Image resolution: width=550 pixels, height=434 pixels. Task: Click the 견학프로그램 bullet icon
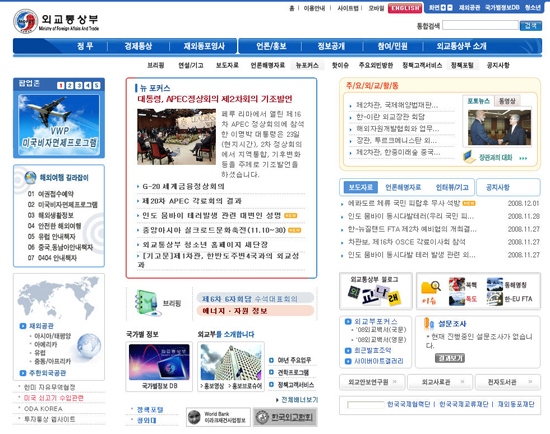pyautogui.click(x=271, y=372)
